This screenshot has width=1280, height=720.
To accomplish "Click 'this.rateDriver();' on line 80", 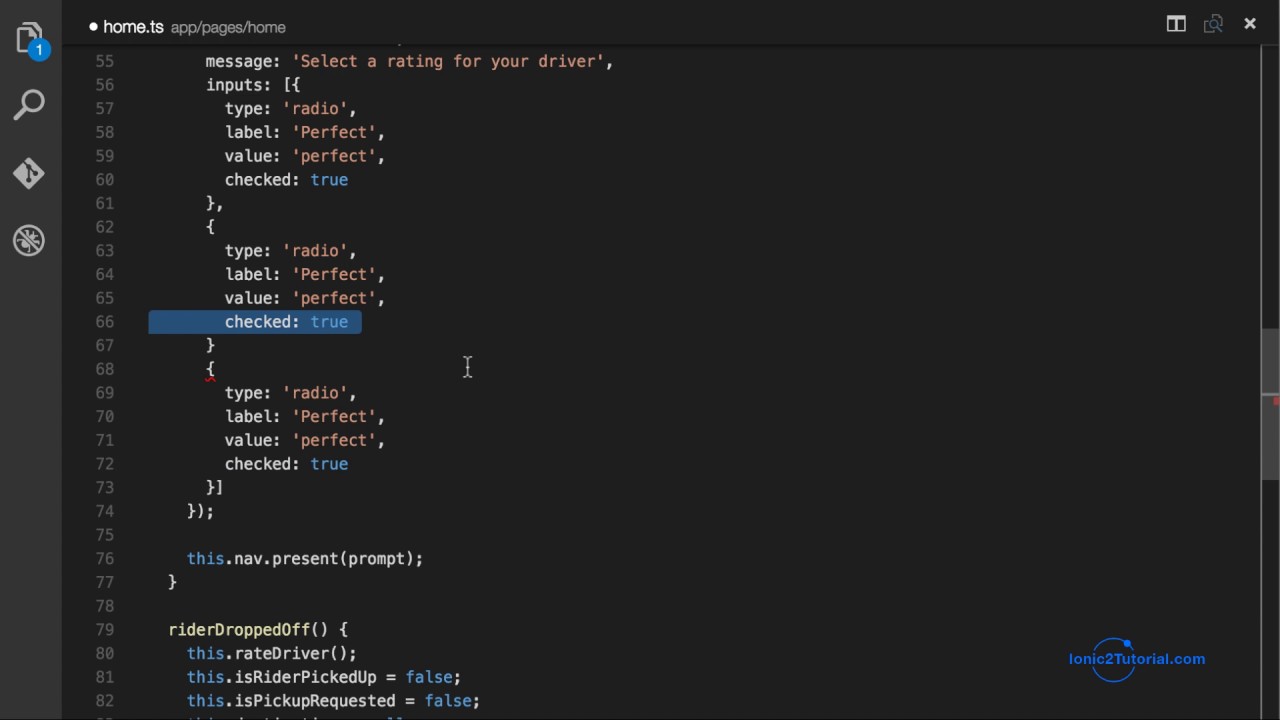I will [x=272, y=654].
